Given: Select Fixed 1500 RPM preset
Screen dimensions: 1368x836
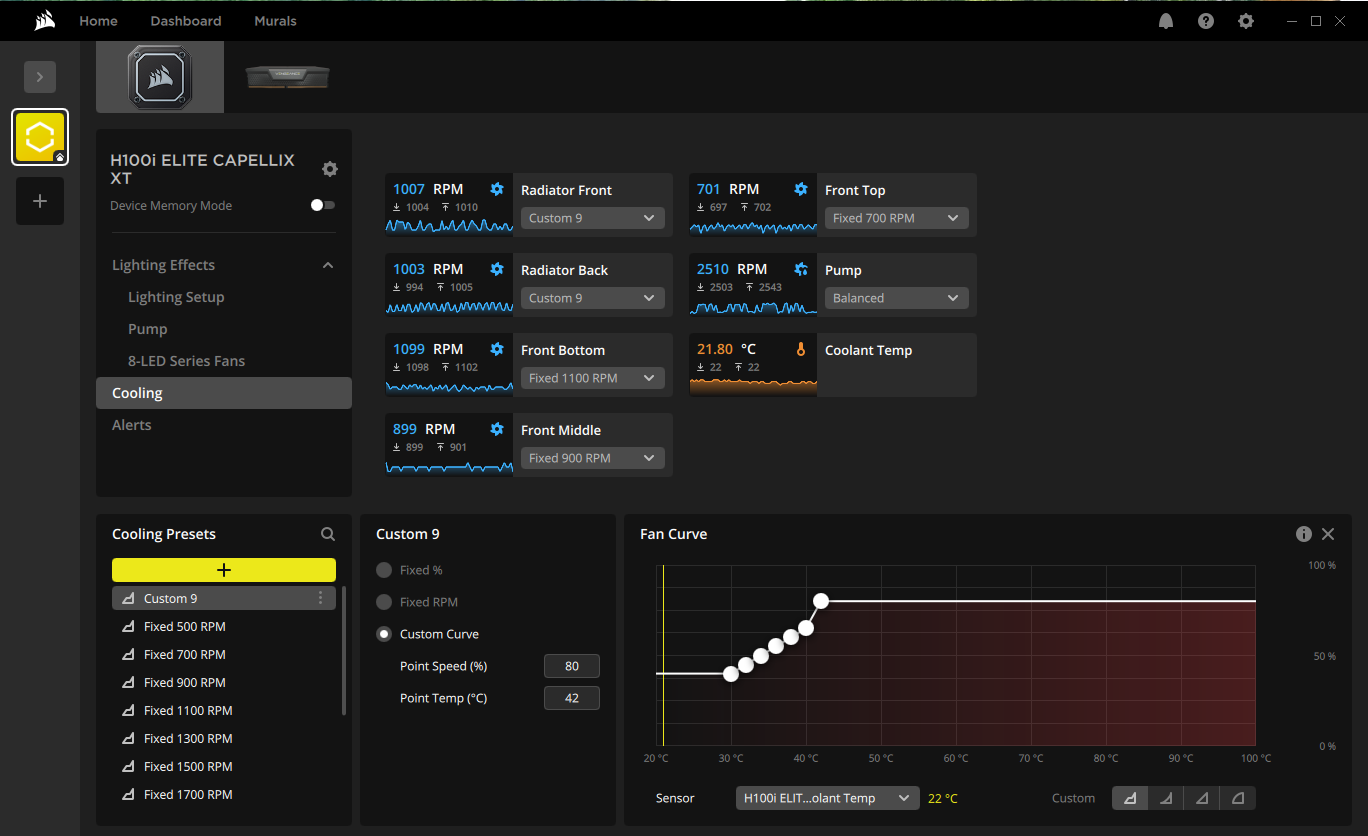Looking at the screenshot, I should tap(224, 766).
